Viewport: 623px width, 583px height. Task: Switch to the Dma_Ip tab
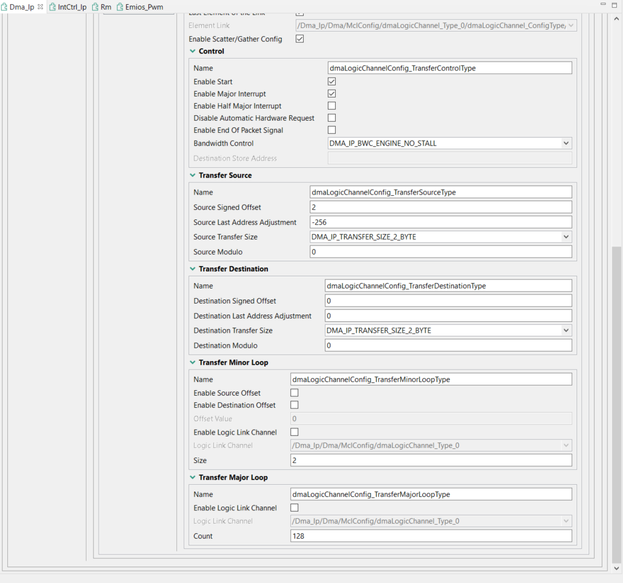(x=21, y=7)
